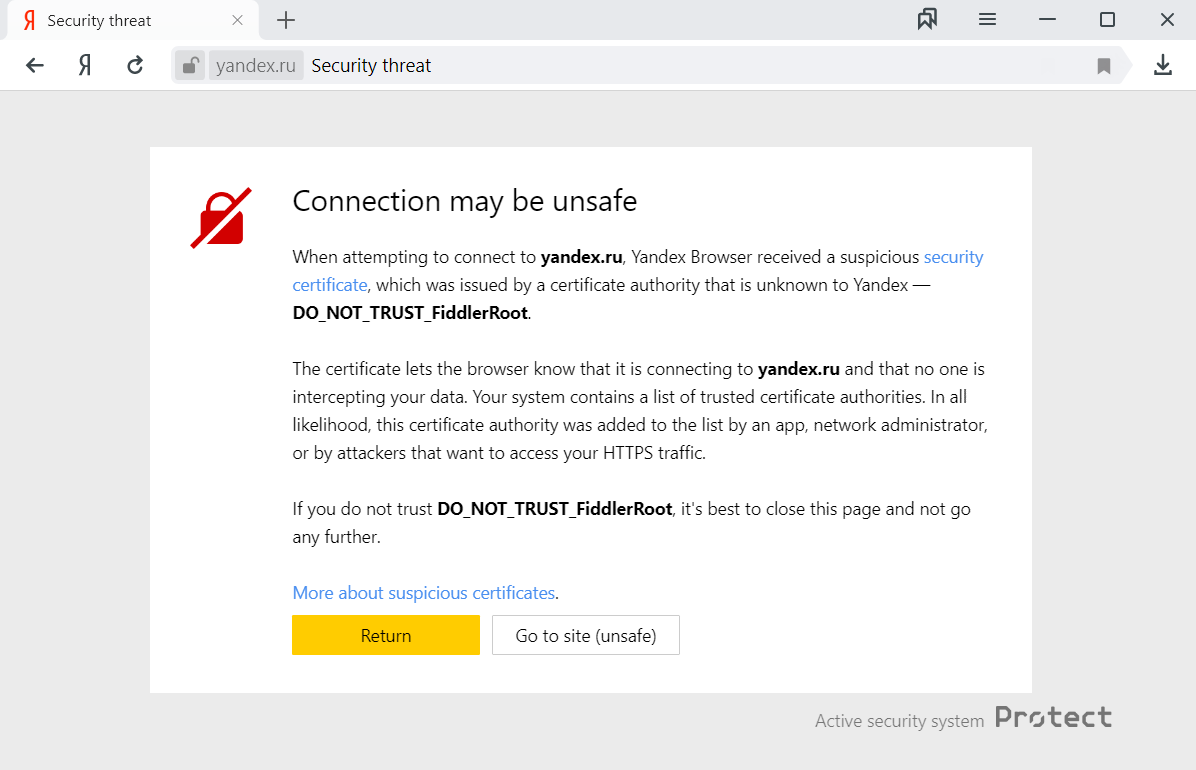
Task: Click the unlocked padlock icon in the address bar
Action: (190, 66)
